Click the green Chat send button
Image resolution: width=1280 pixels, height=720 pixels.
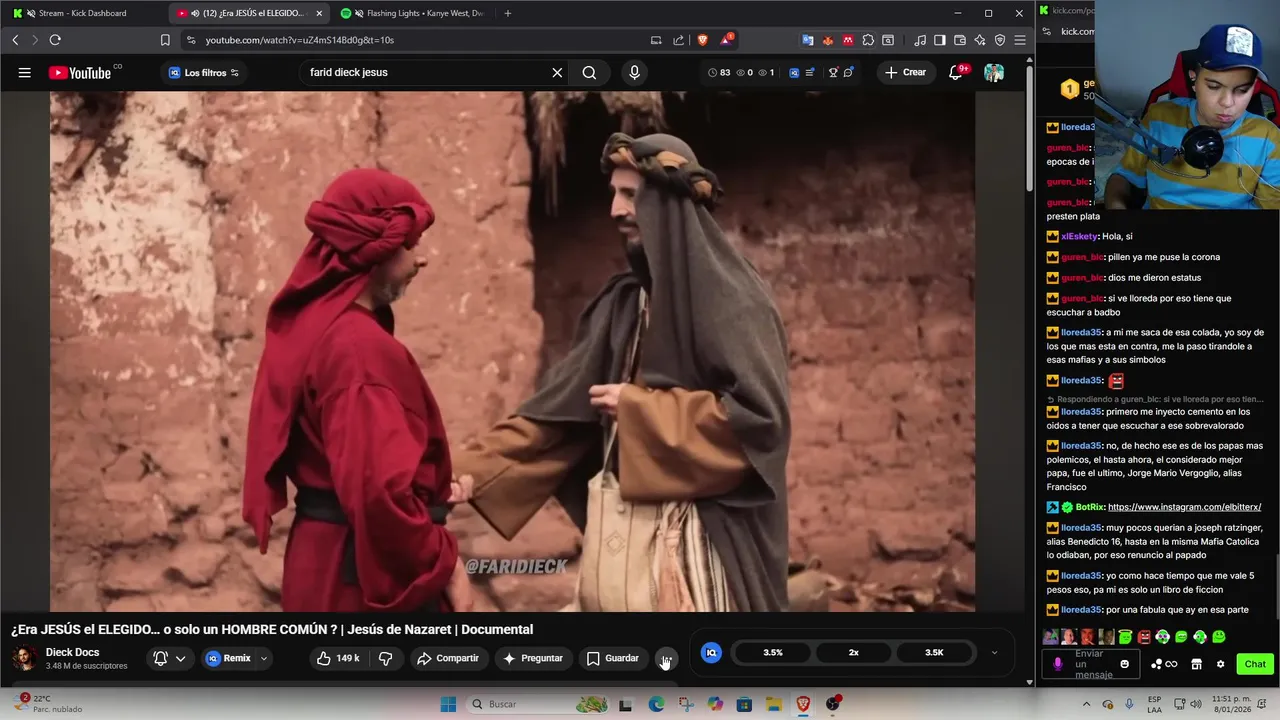pos(1255,664)
